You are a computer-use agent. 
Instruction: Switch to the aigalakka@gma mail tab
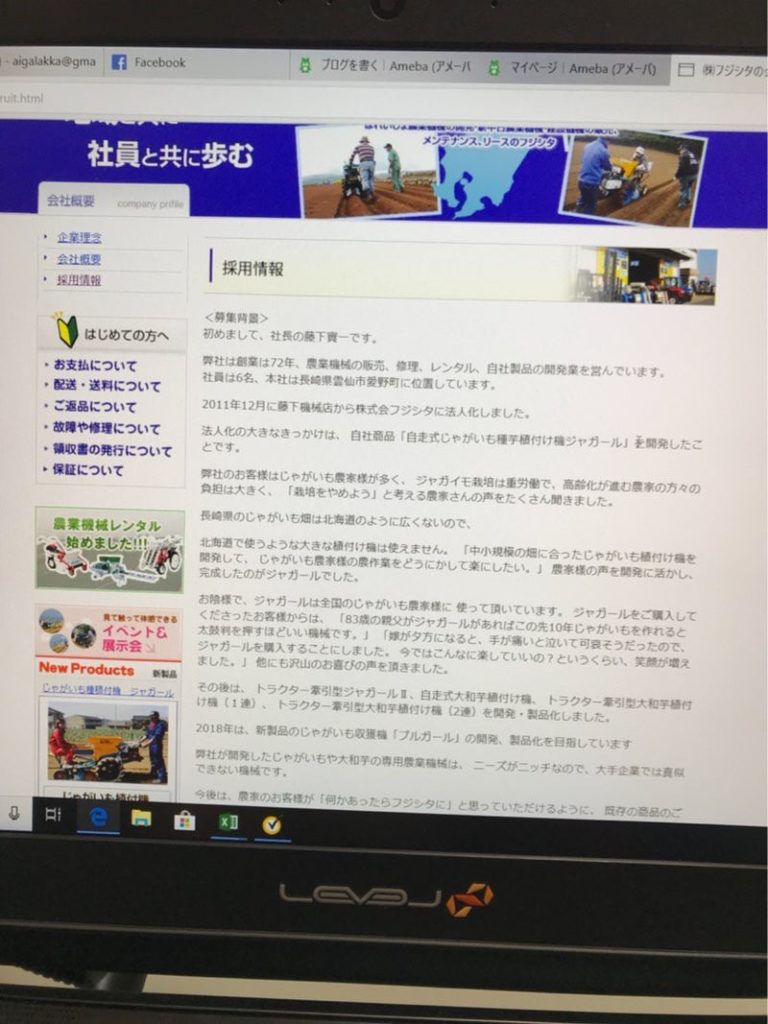[x=51, y=62]
